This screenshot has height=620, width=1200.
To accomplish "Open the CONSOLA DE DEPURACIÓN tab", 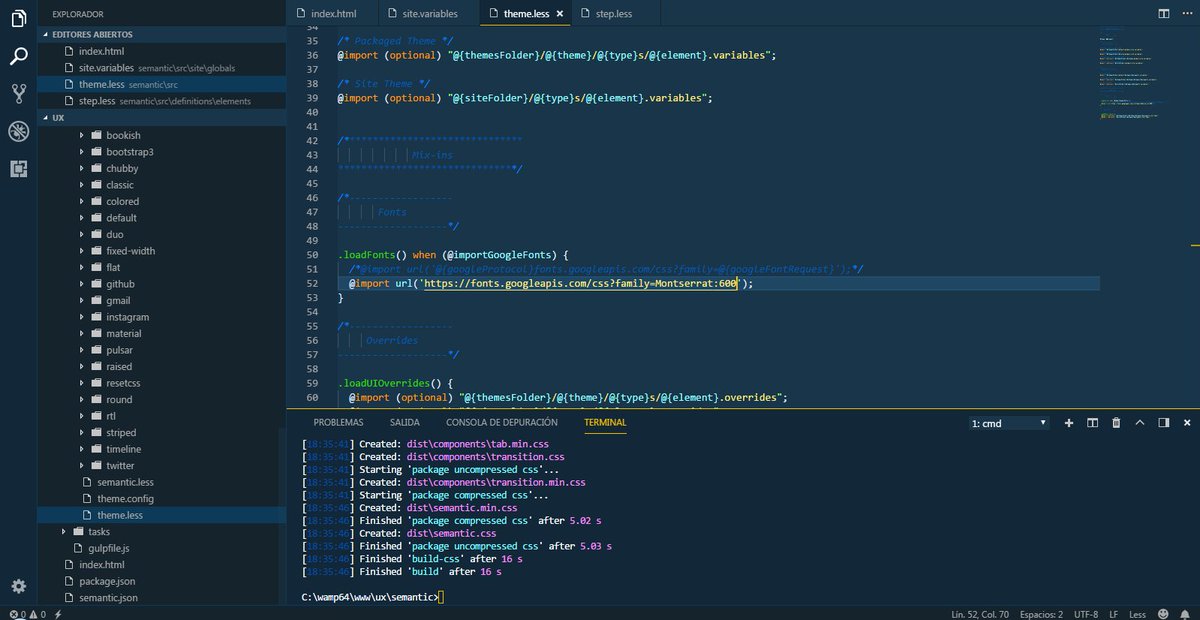I will pyautogui.click(x=502, y=422).
